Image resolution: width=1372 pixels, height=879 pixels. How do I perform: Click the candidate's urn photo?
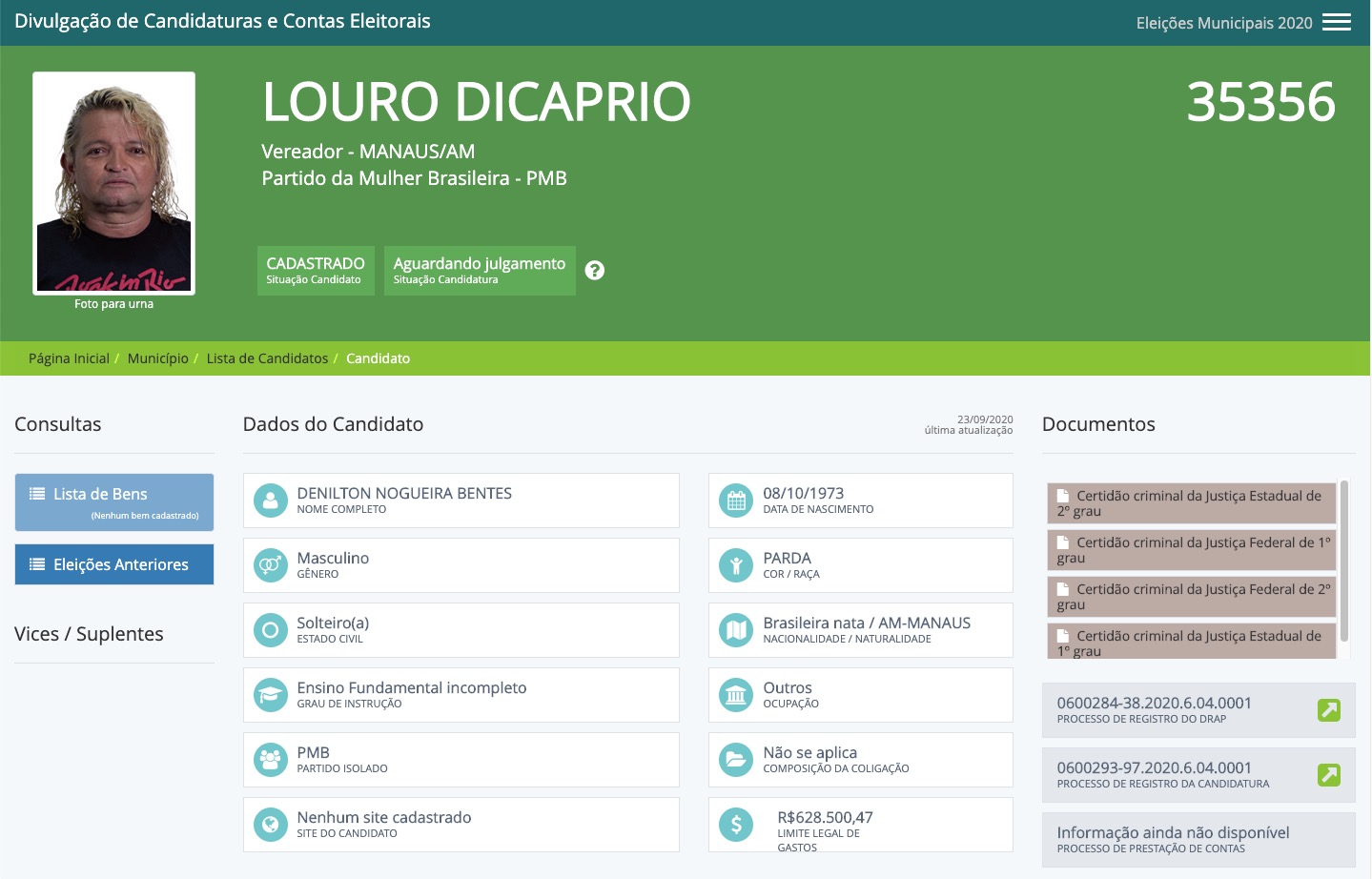click(113, 181)
